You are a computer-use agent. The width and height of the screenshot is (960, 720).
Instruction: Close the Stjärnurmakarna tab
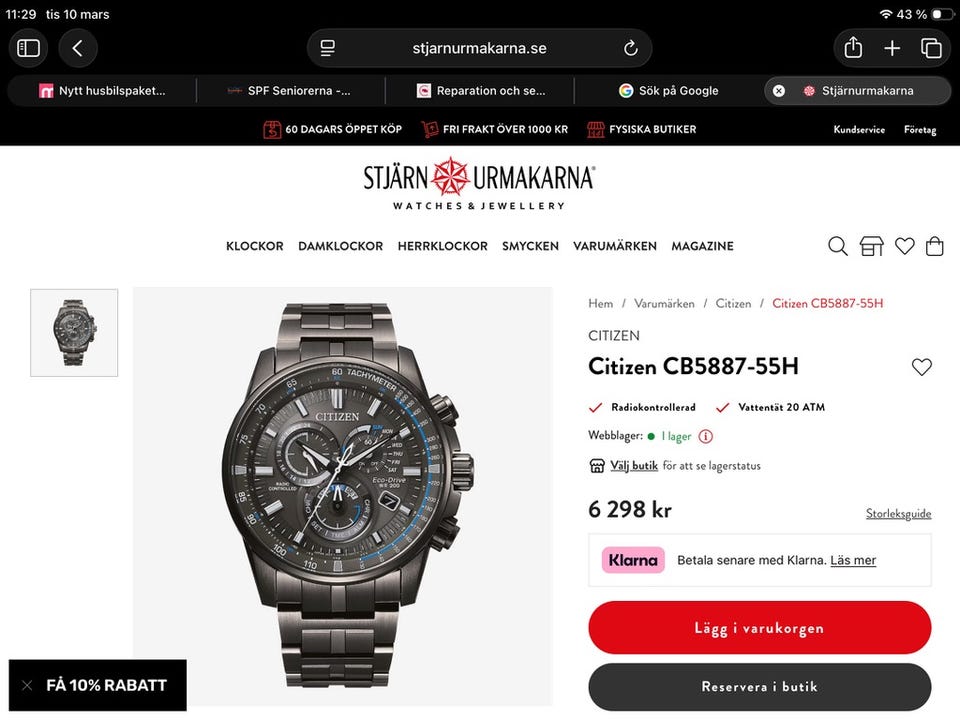(x=779, y=91)
